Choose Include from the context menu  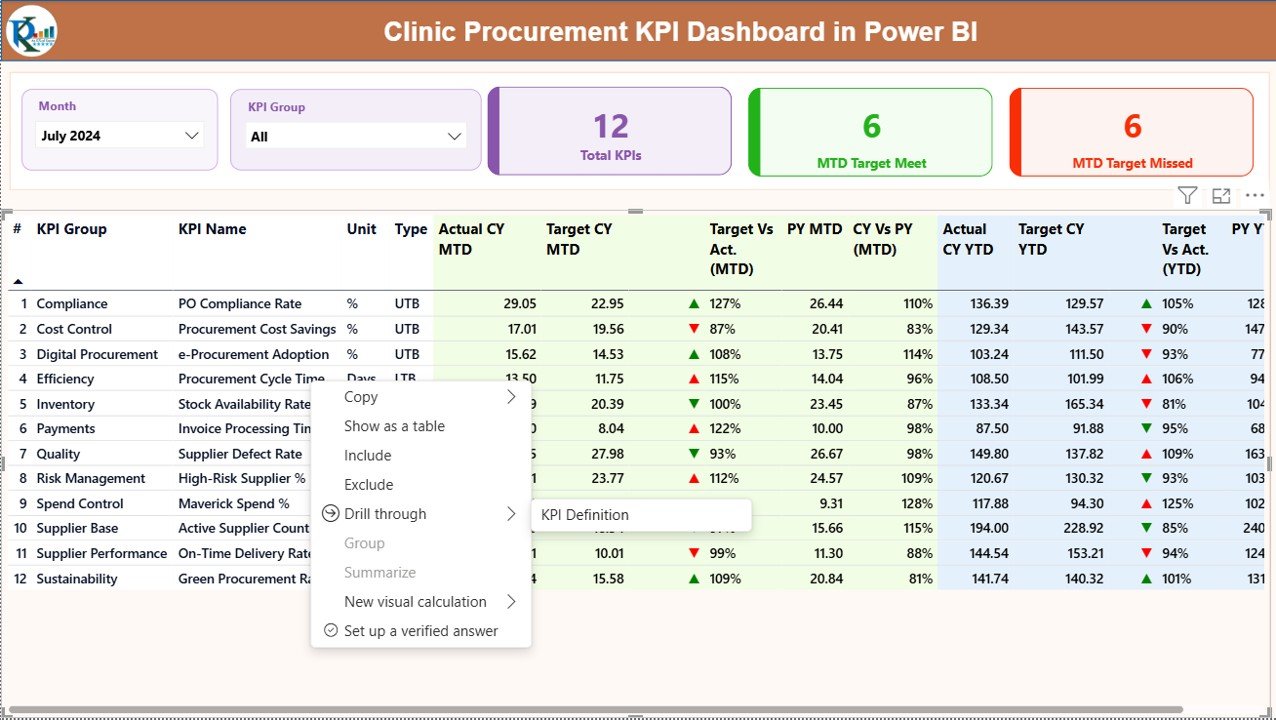pos(367,455)
